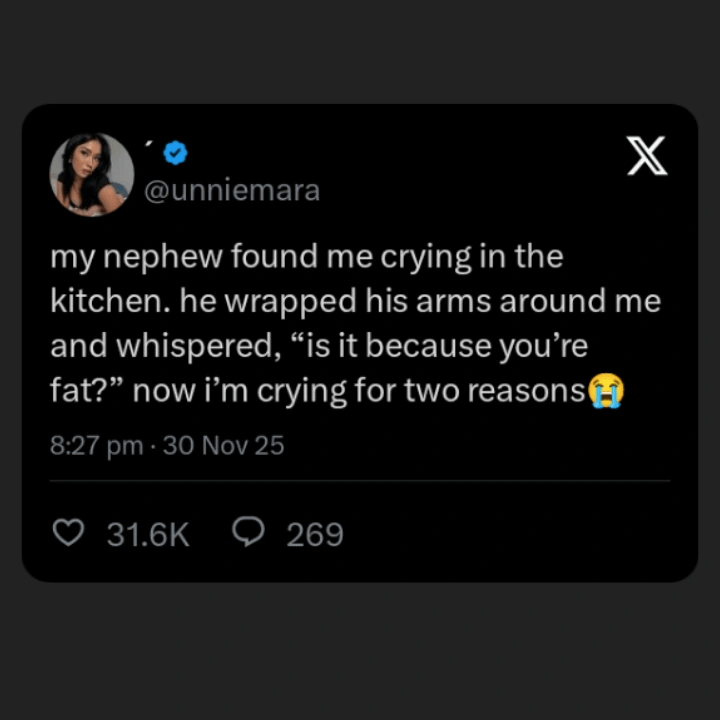Click the X logo on the tweet
Screen dimensions: 720x720
click(x=647, y=158)
